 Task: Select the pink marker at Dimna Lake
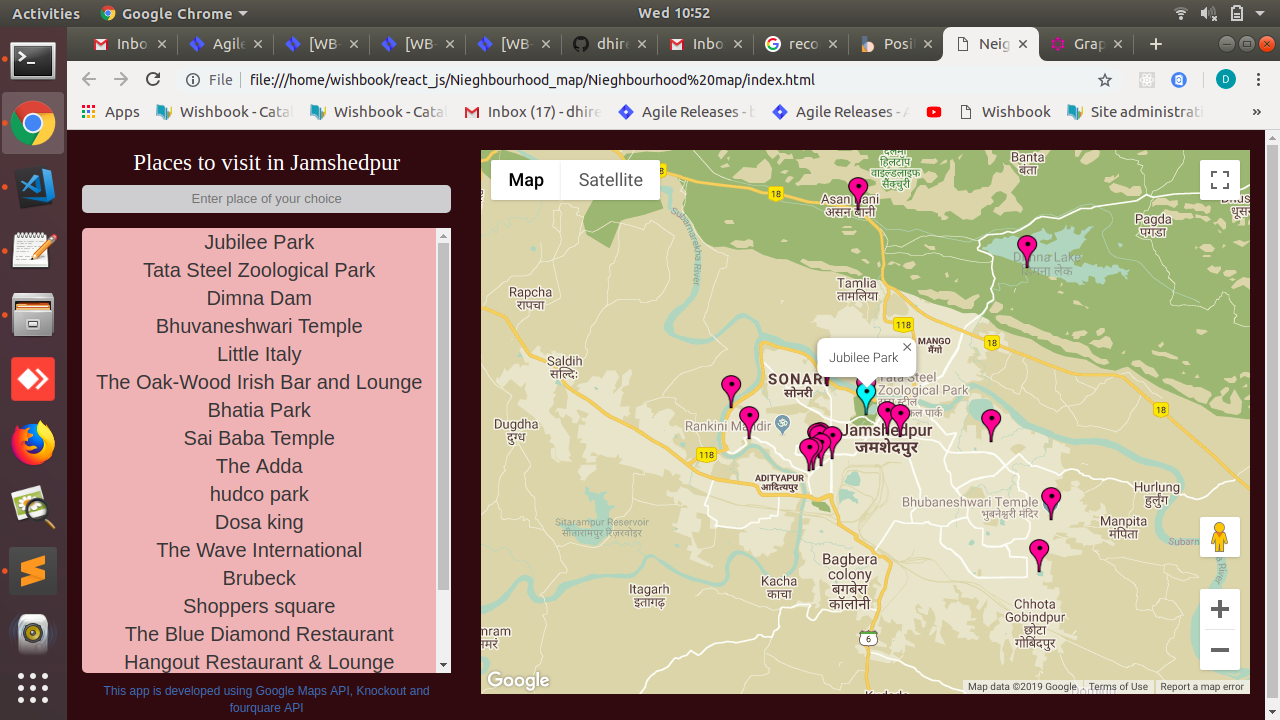1027,250
